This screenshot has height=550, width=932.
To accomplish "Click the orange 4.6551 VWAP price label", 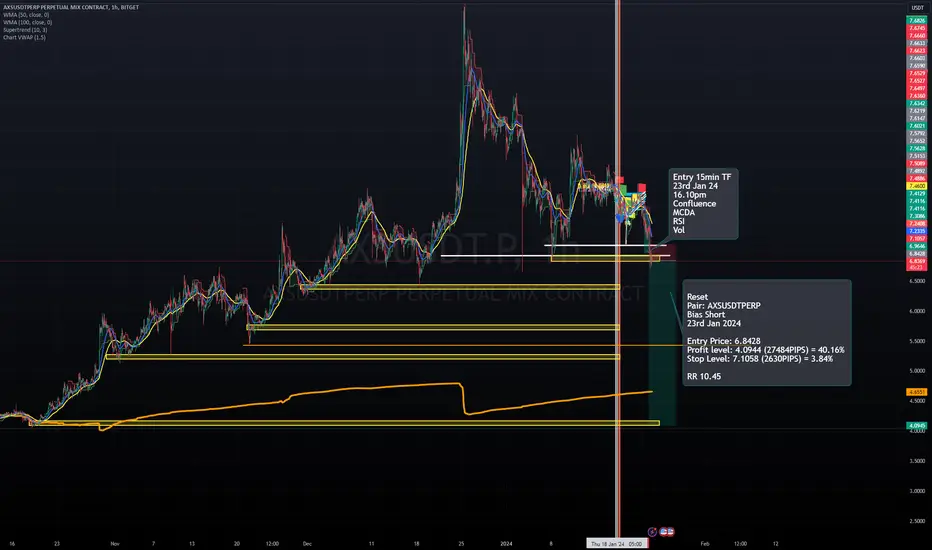I will [917, 392].
